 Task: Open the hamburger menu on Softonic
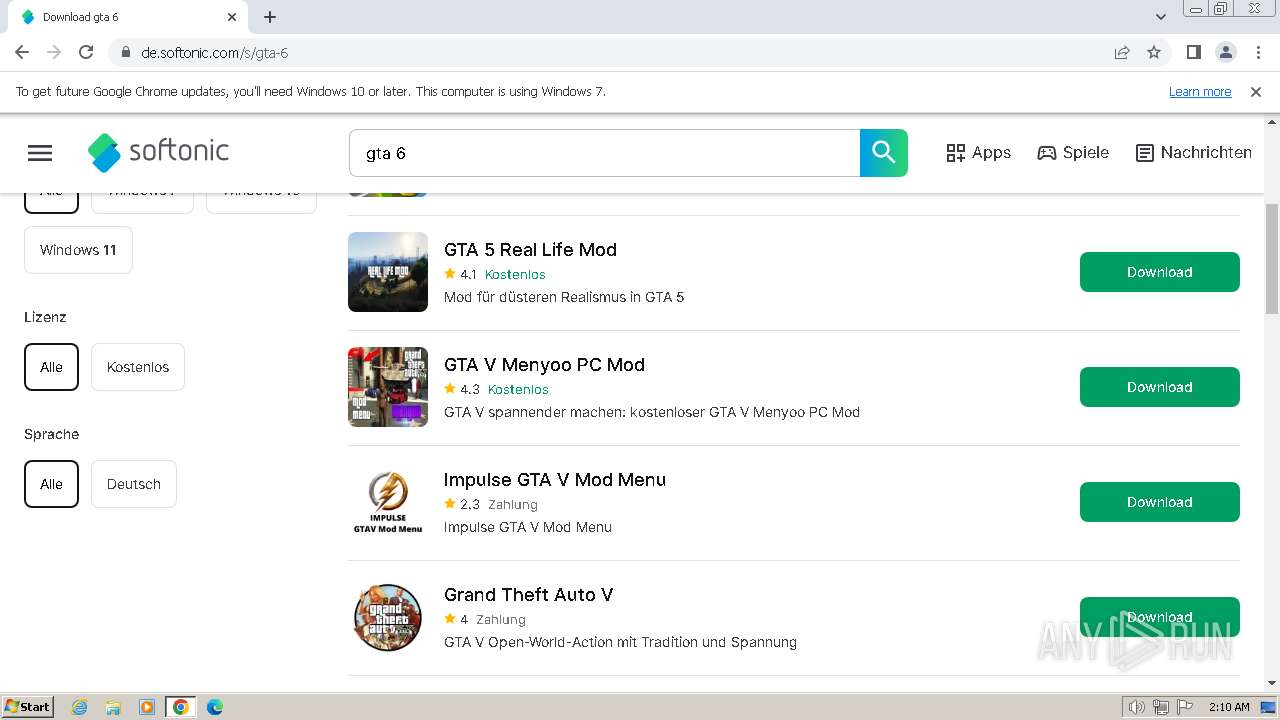(x=40, y=153)
